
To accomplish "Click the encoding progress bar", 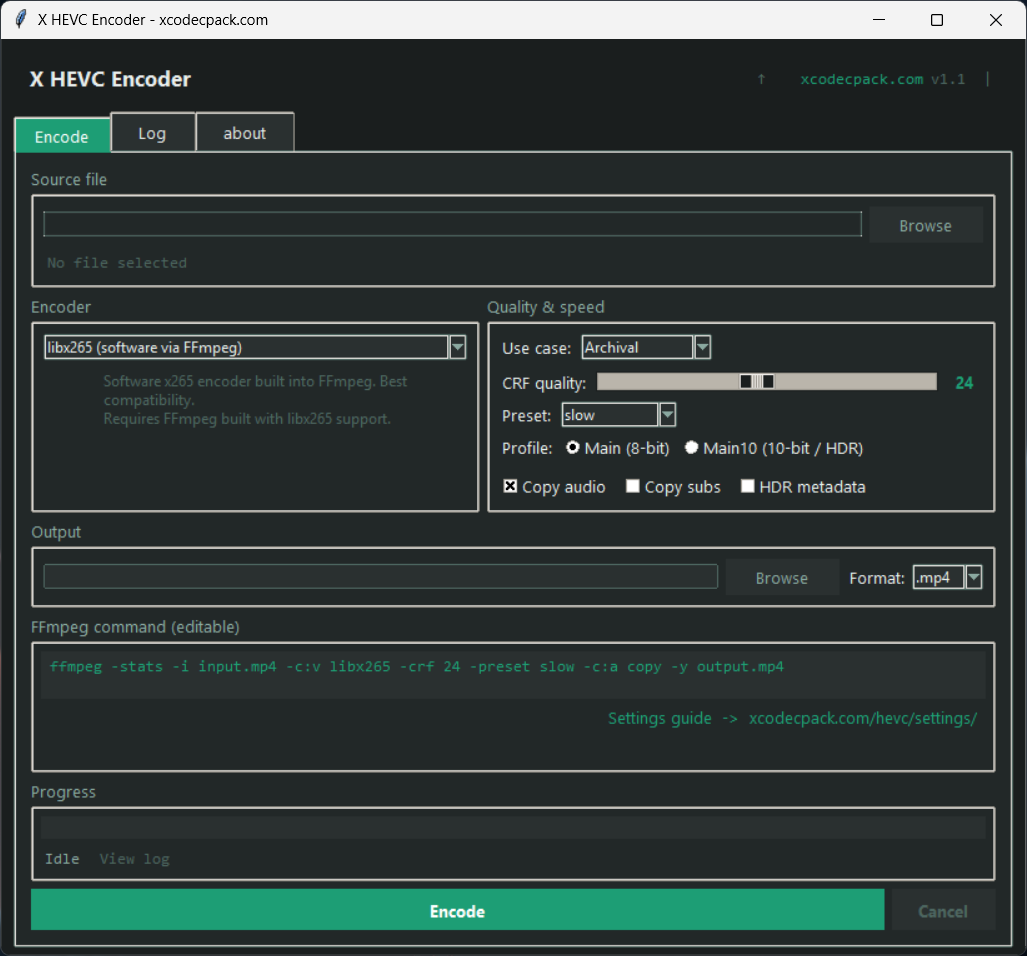I will tap(513, 828).
